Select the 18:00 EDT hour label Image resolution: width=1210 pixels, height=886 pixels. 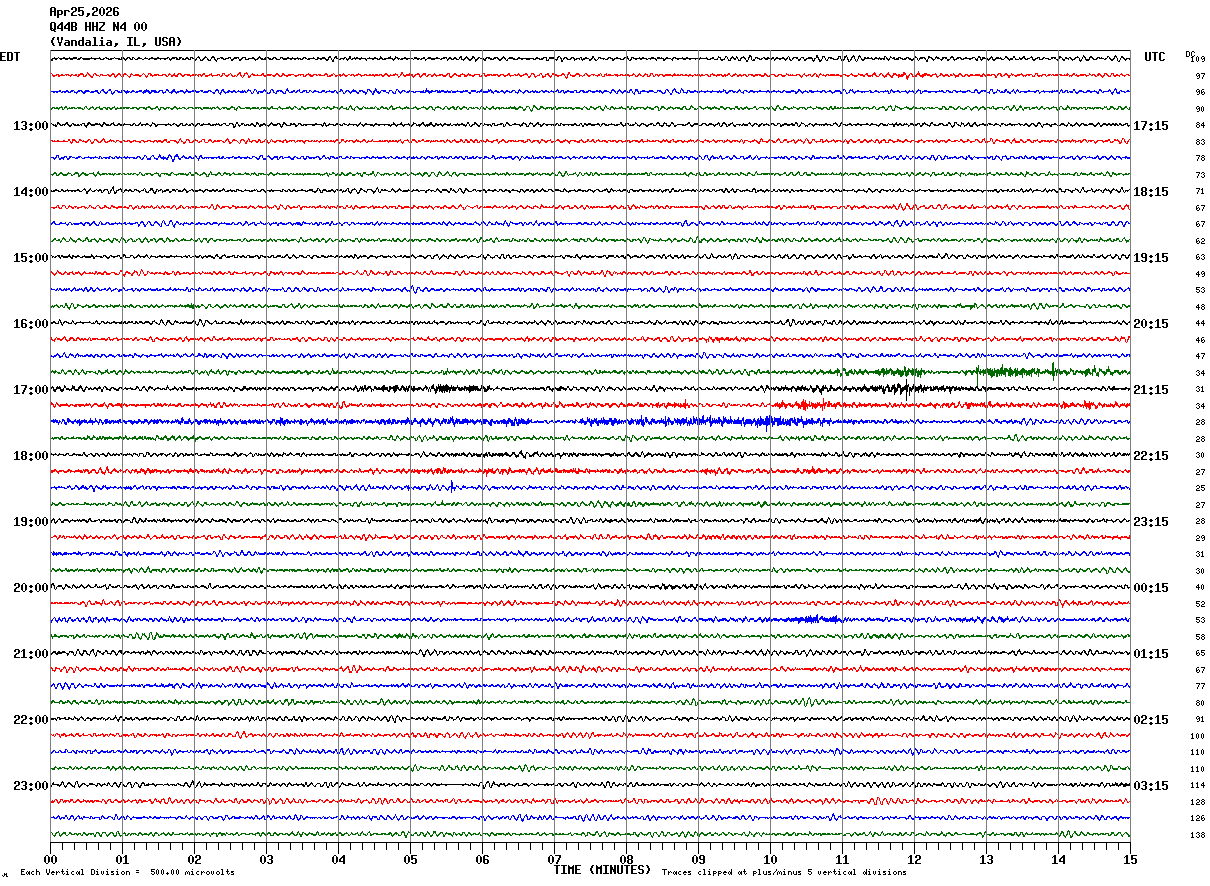coord(30,456)
